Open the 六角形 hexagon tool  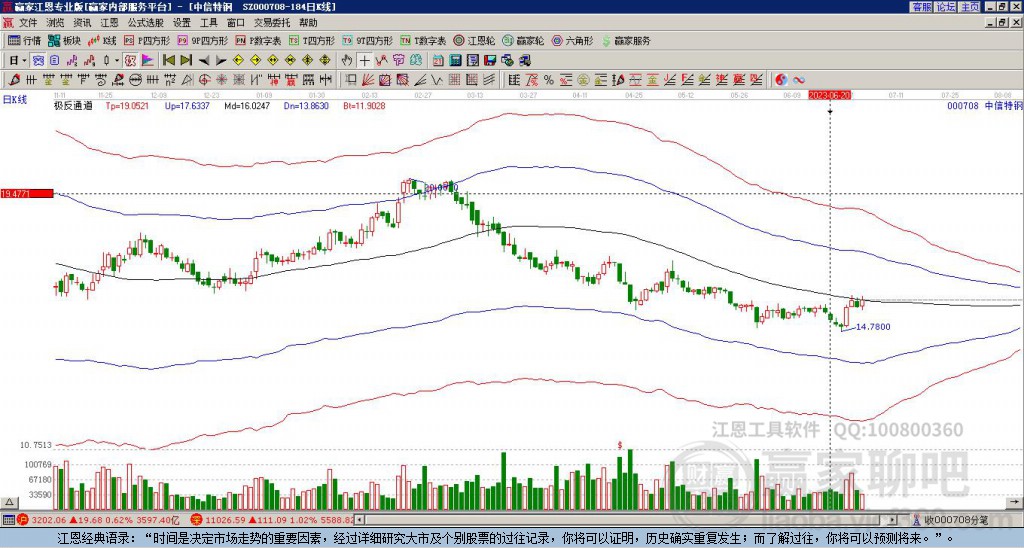click(572, 40)
